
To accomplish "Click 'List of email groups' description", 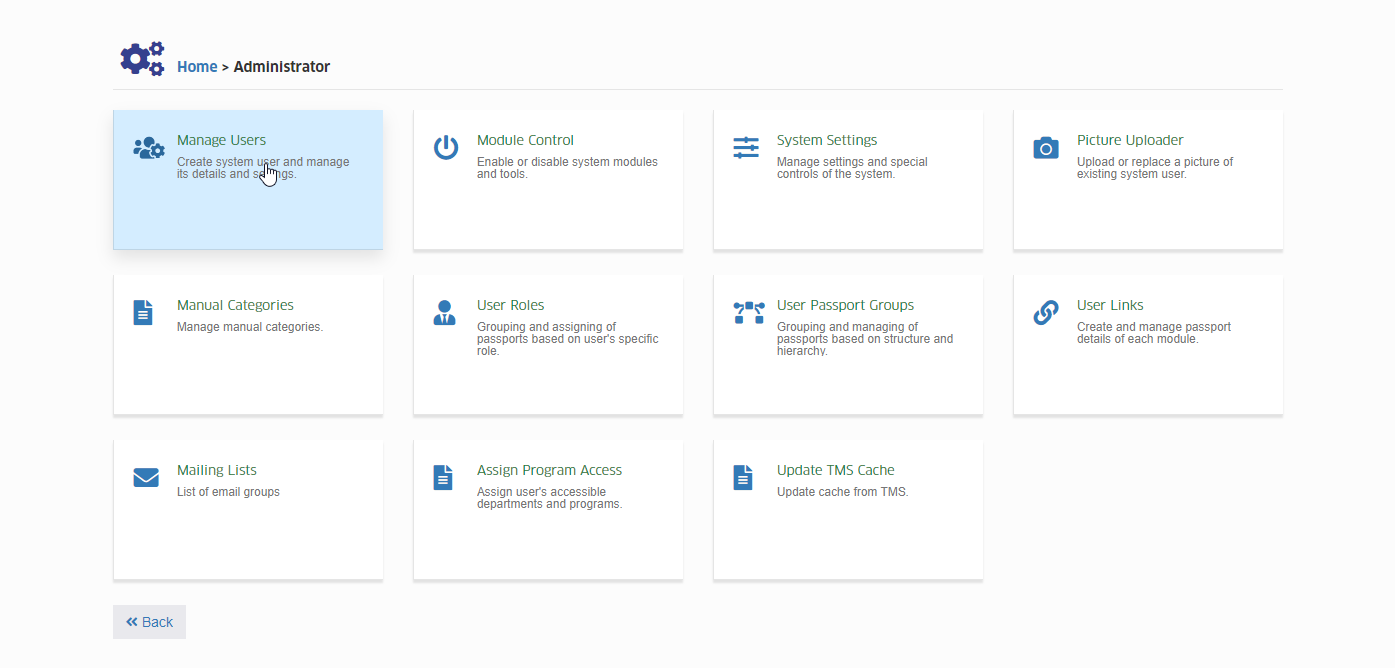I will (228, 492).
